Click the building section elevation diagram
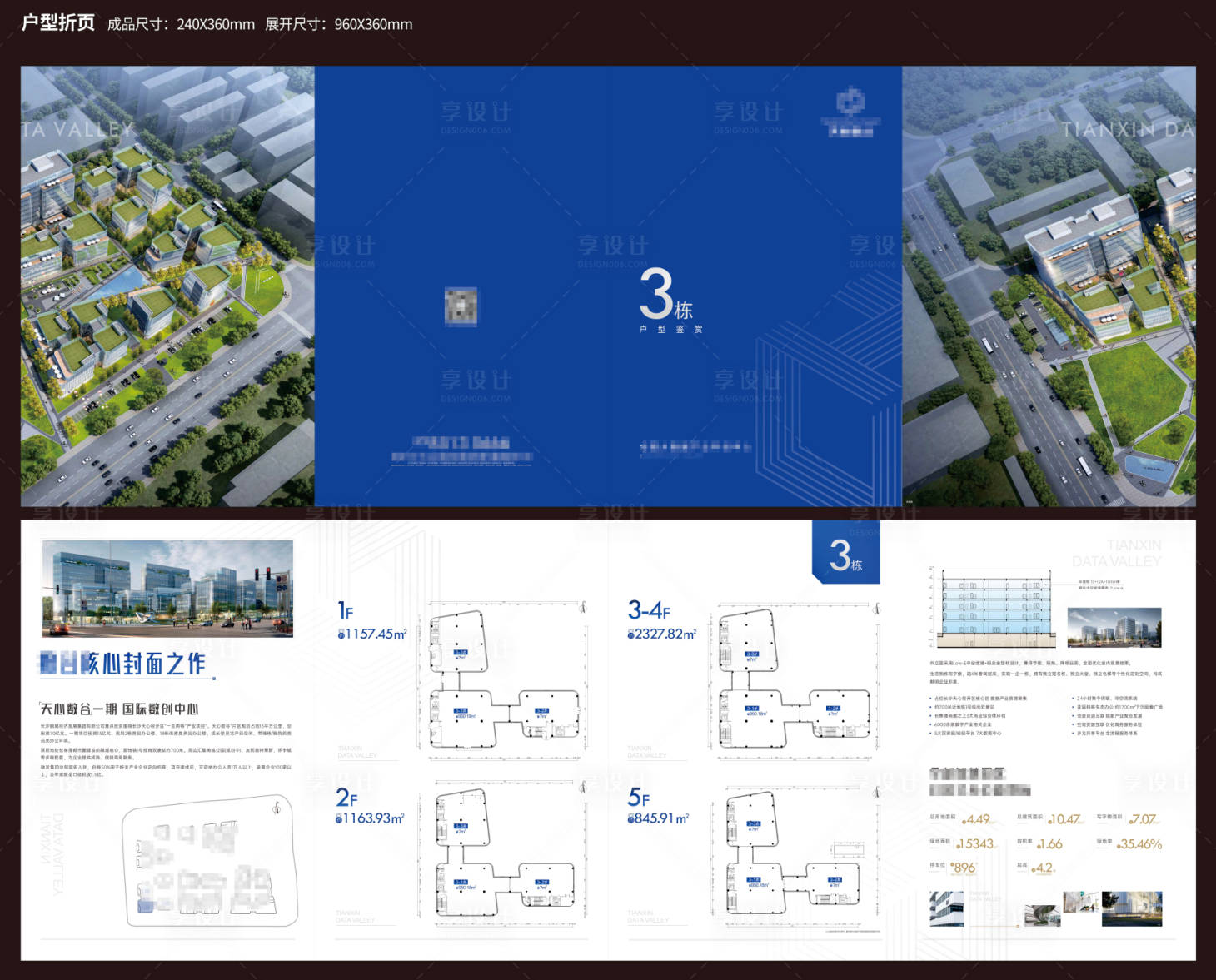This screenshot has width=1216, height=980. coord(992,608)
